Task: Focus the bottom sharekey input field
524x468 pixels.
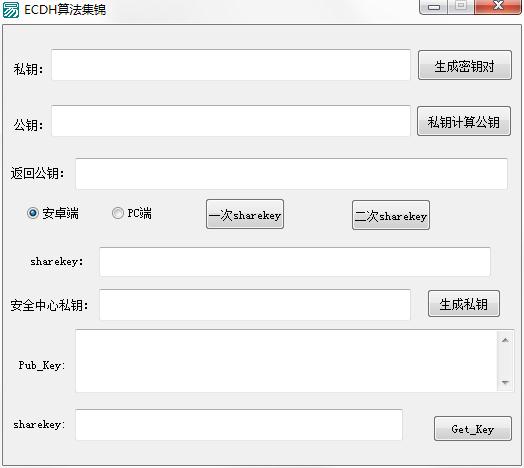Action: (239, 425)
